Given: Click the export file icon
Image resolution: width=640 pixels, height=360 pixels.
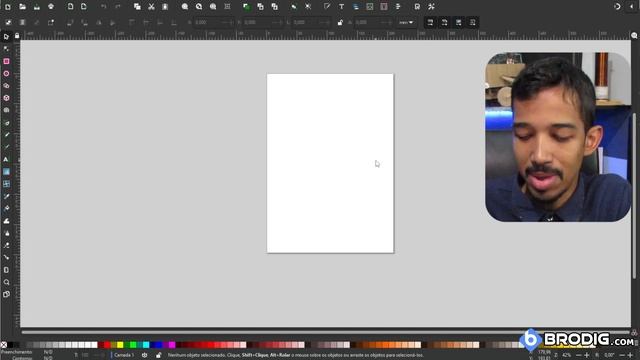Looking at the screenshot, I should (x=84, y=7).
